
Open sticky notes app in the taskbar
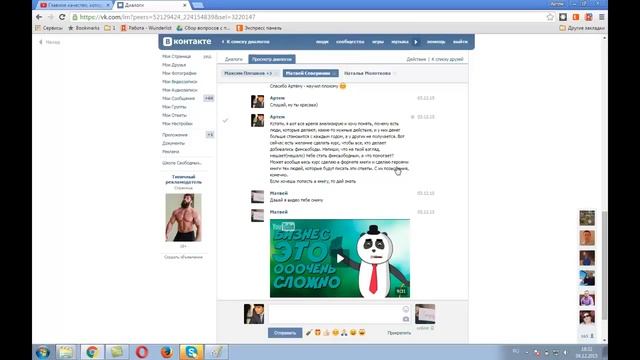117,352
